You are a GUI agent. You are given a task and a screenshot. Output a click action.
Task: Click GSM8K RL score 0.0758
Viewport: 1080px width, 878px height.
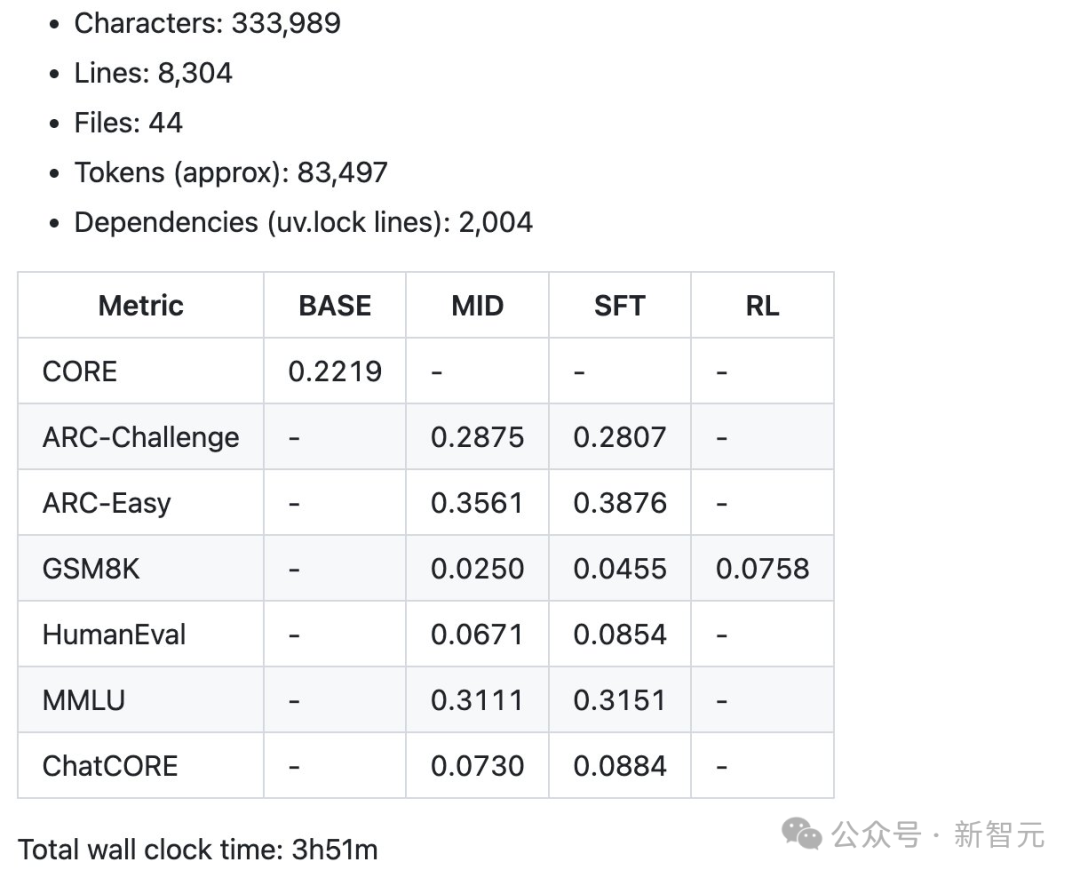[761, 569]
